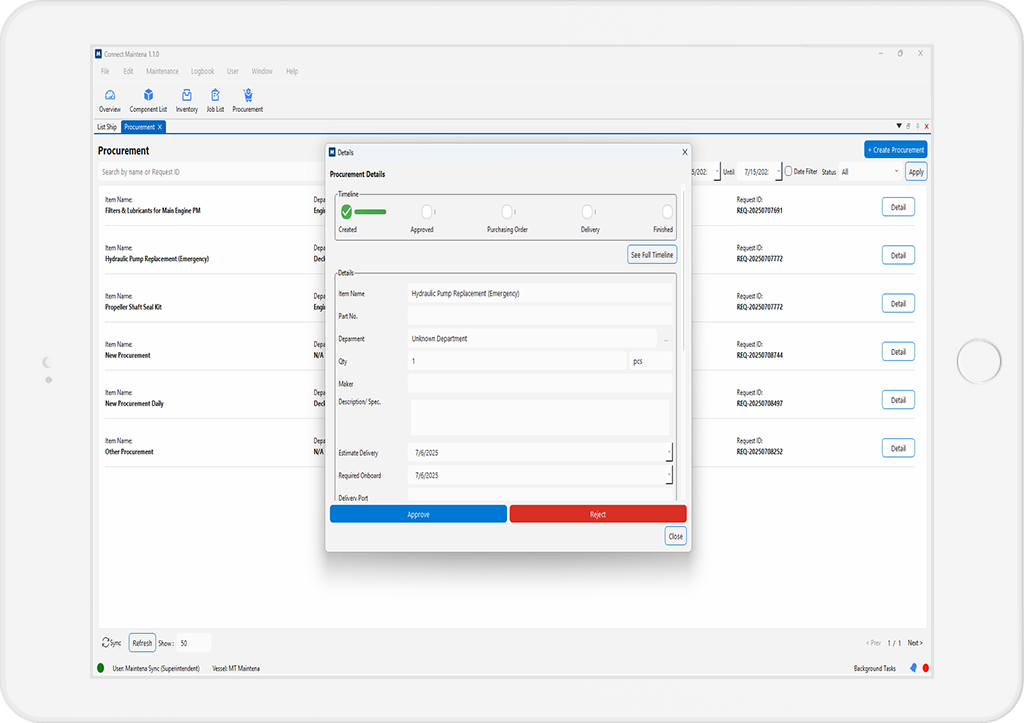The image size is (1024, 723).
Task: Click See Full Timeline button
Action: coord(652,255)
